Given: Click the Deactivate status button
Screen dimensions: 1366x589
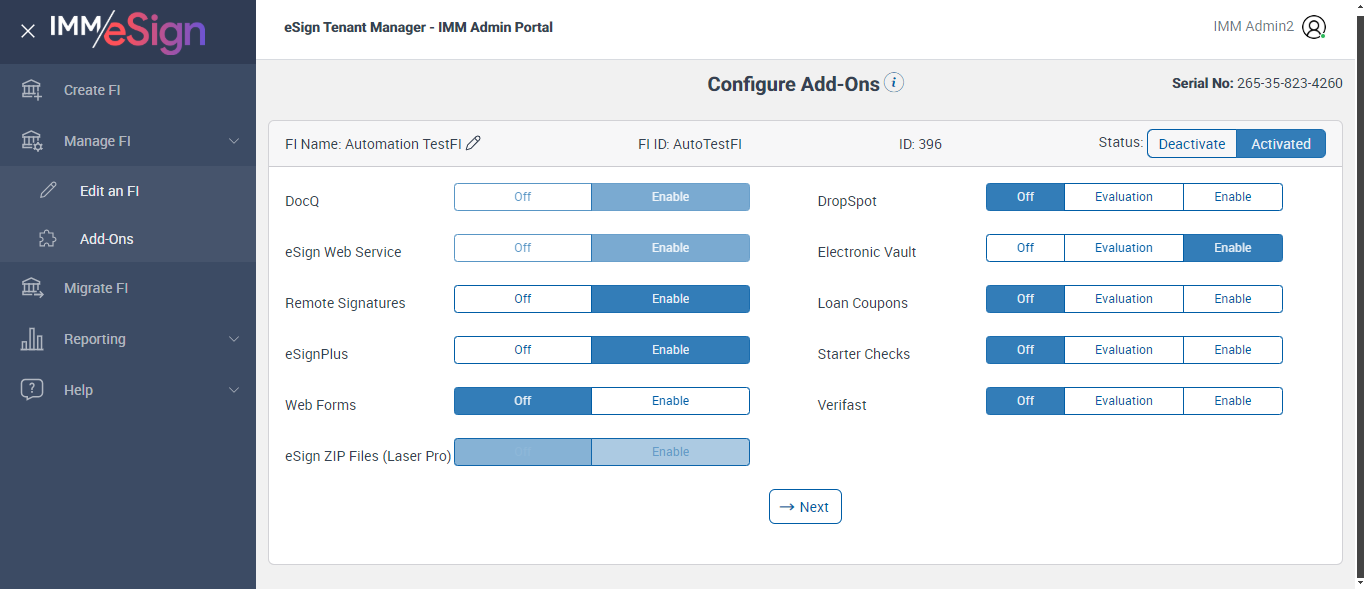Looking at the screenshot, I should 1191,144.
